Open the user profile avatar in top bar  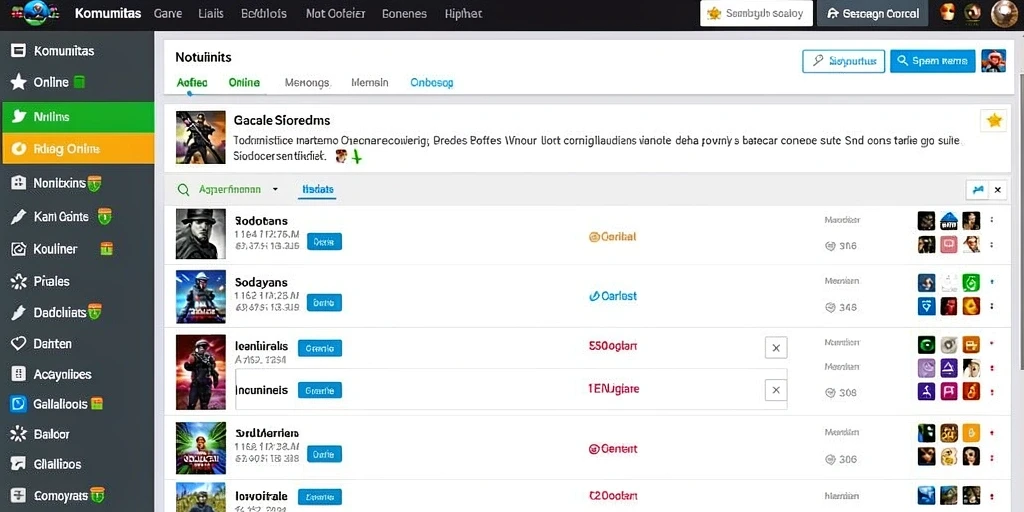(1006, 14)
